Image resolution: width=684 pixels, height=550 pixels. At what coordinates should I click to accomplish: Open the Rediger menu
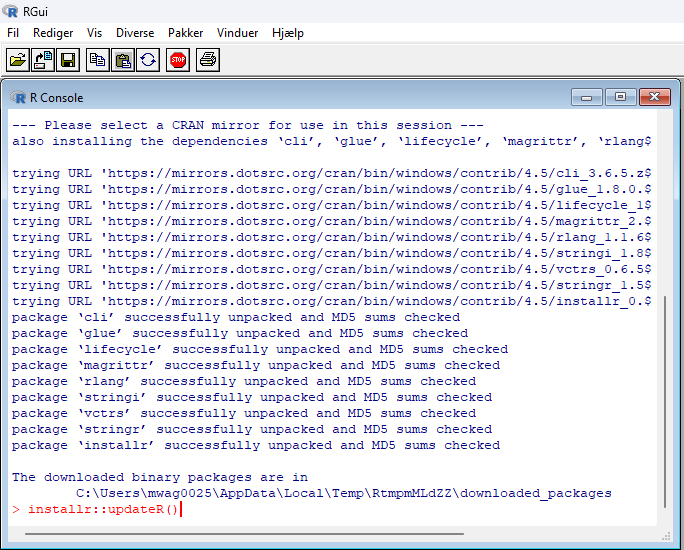(x=53, y=33)
